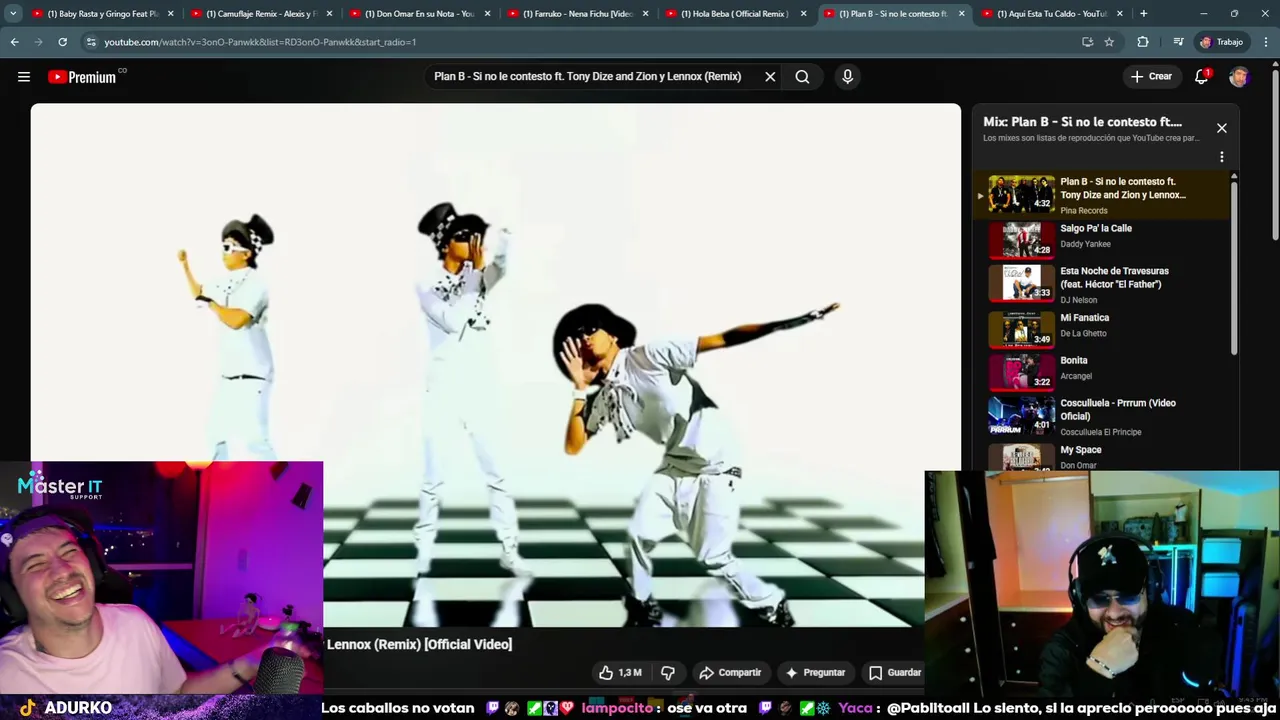The image size is (1280, 720).
Task: Click Guardar to save video
Action: click(895, 673)
